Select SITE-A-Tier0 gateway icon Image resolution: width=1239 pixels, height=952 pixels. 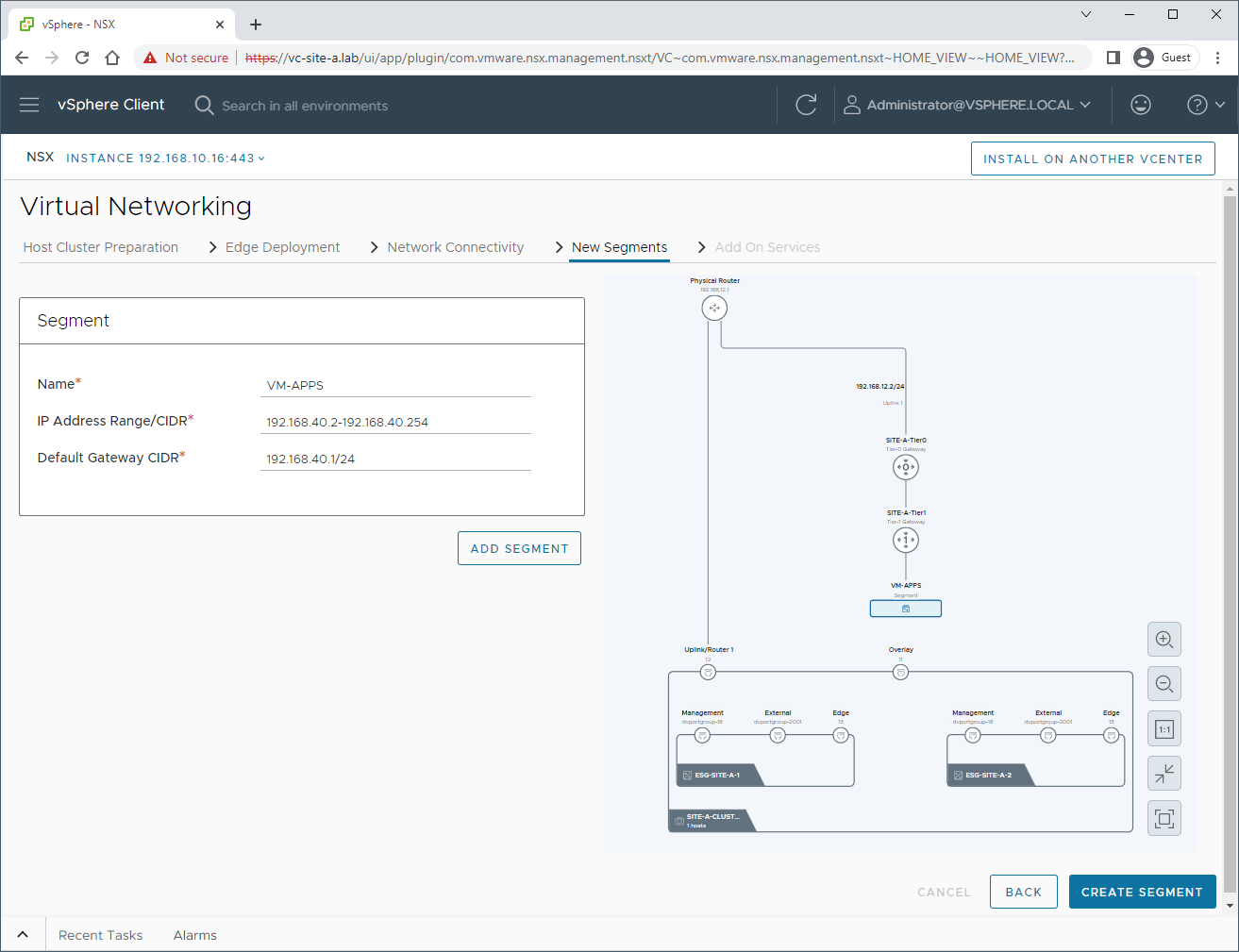tap(906, 467)
